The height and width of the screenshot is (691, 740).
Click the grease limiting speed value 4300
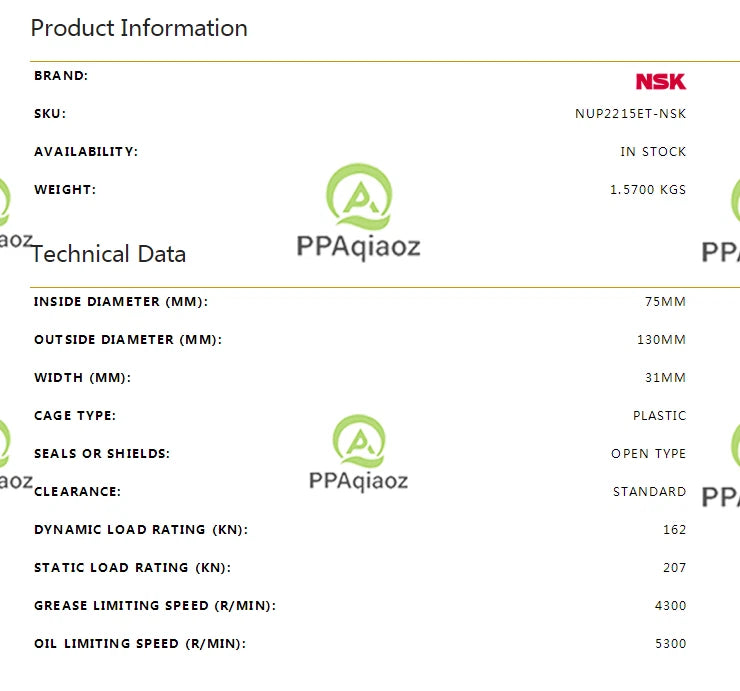coord(670,606)
